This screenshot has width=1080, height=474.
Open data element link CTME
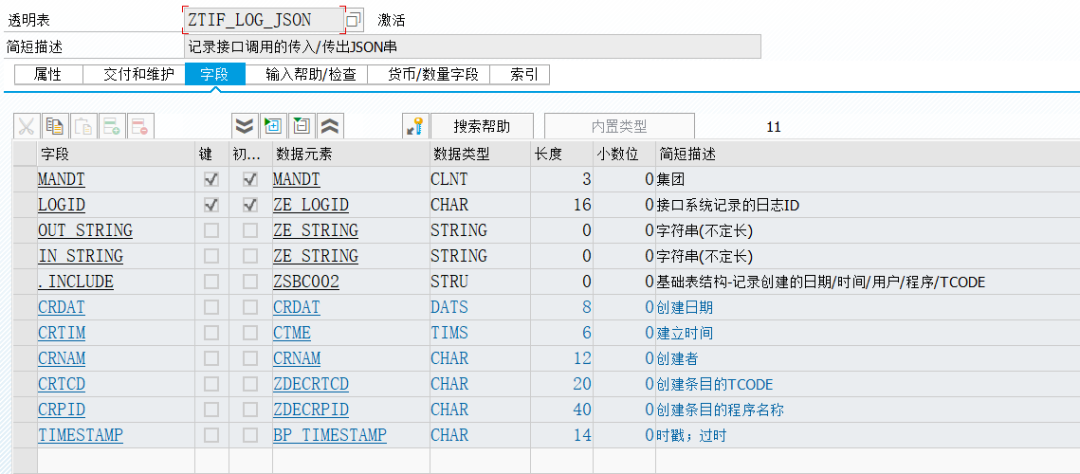291,333
